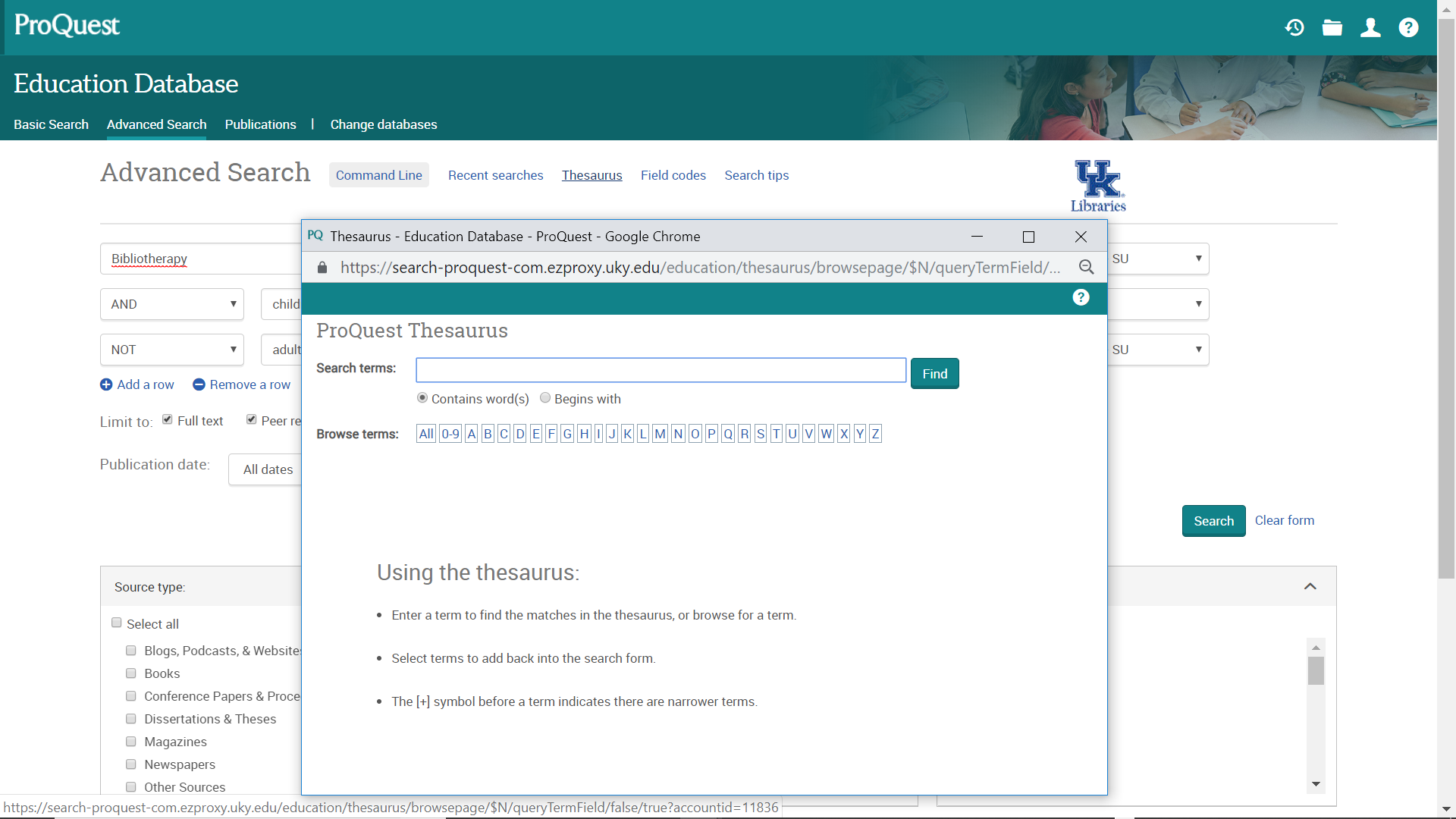Uncheck the Full text limit
The image size is (1456, 819).
(168, 419)
